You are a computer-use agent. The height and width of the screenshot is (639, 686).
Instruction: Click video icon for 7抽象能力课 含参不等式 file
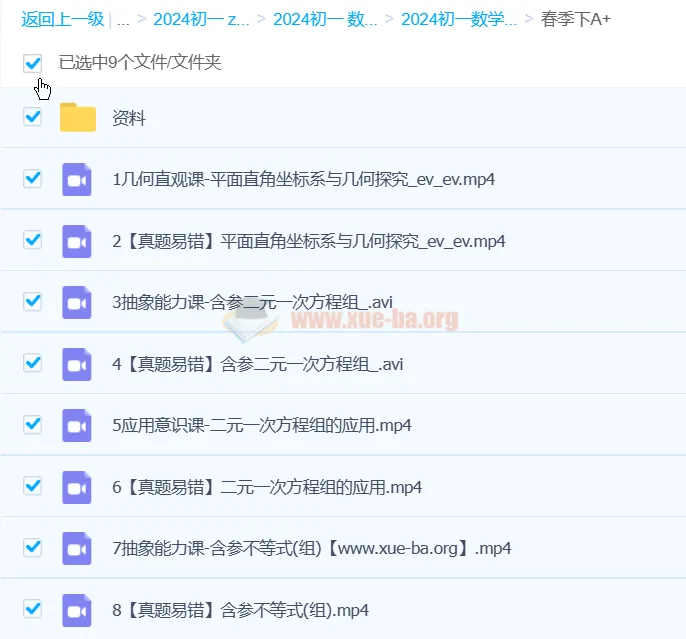pos(77,548)
